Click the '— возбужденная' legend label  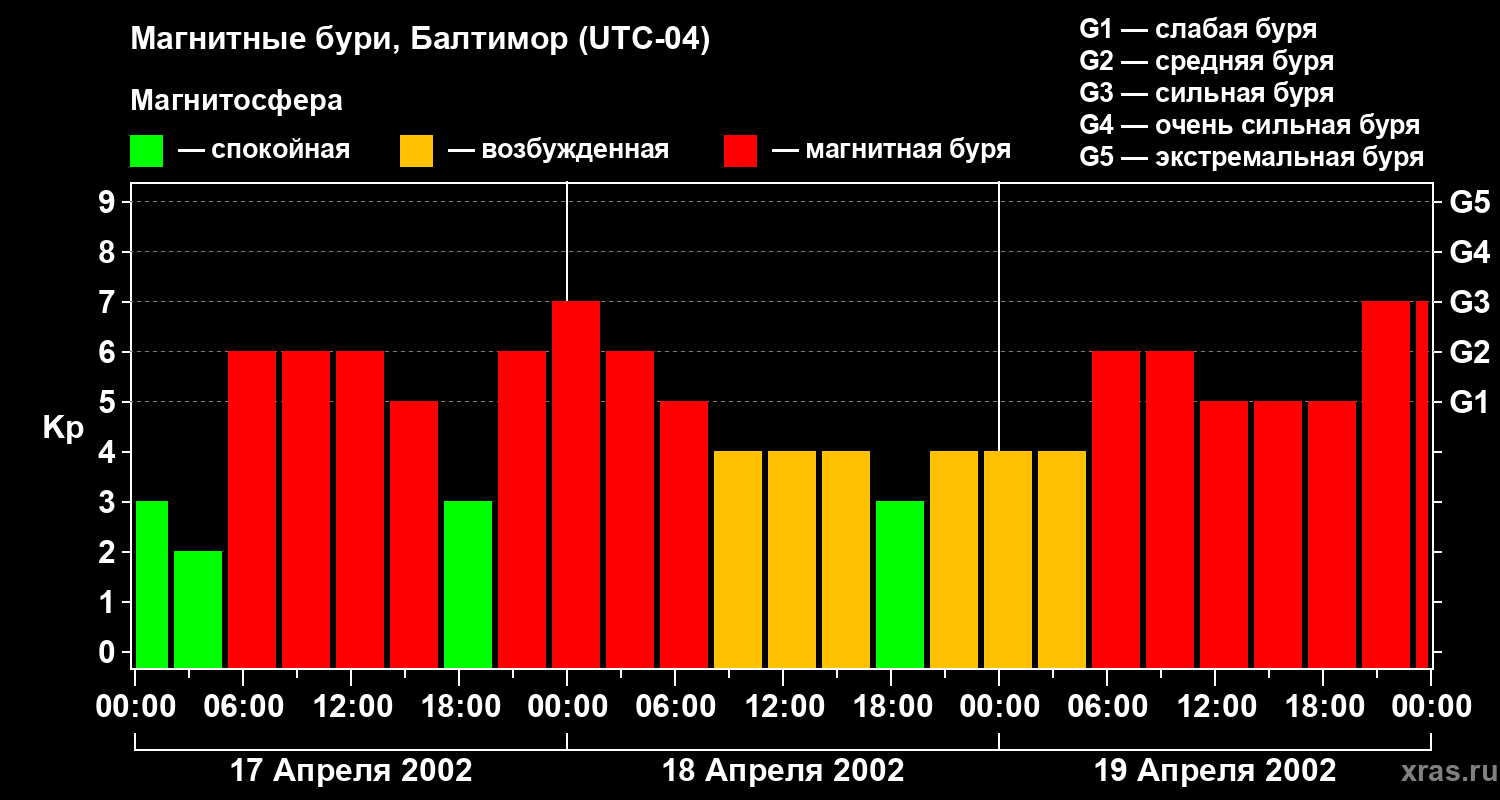point(558,150)
